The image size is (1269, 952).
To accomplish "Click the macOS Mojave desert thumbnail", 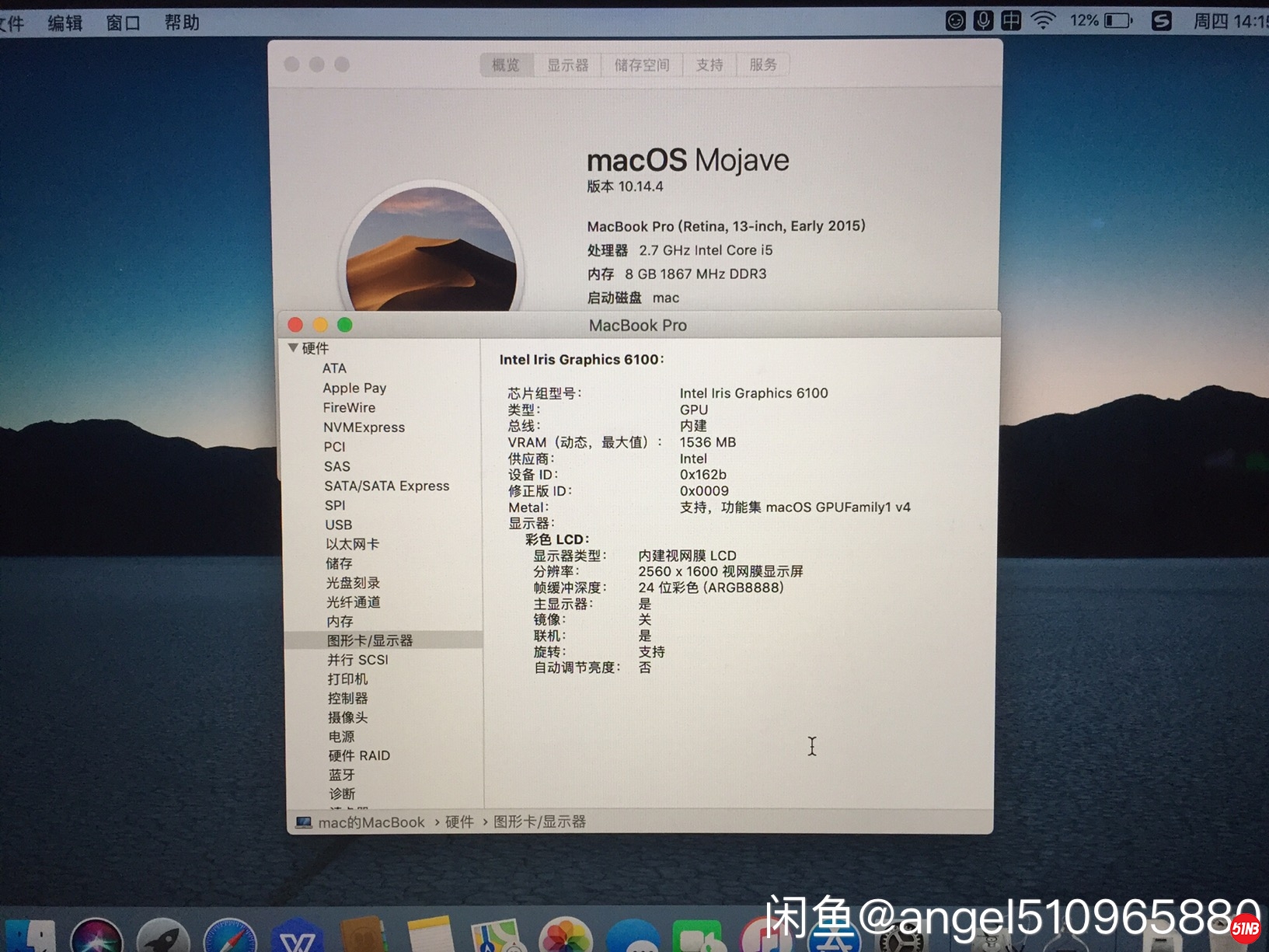I will (x=431, y=247).
